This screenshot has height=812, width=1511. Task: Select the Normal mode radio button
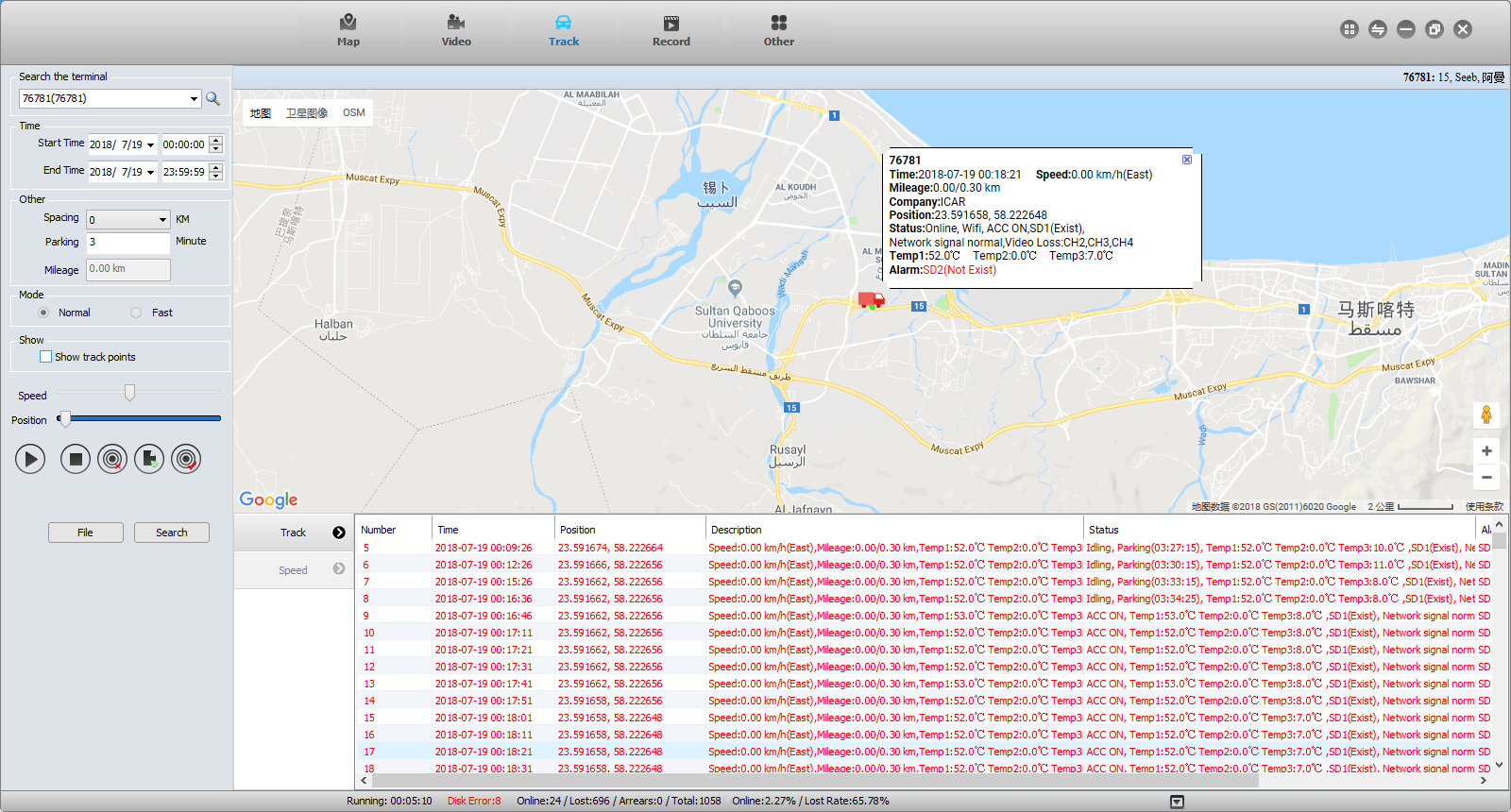pos(43,313)
